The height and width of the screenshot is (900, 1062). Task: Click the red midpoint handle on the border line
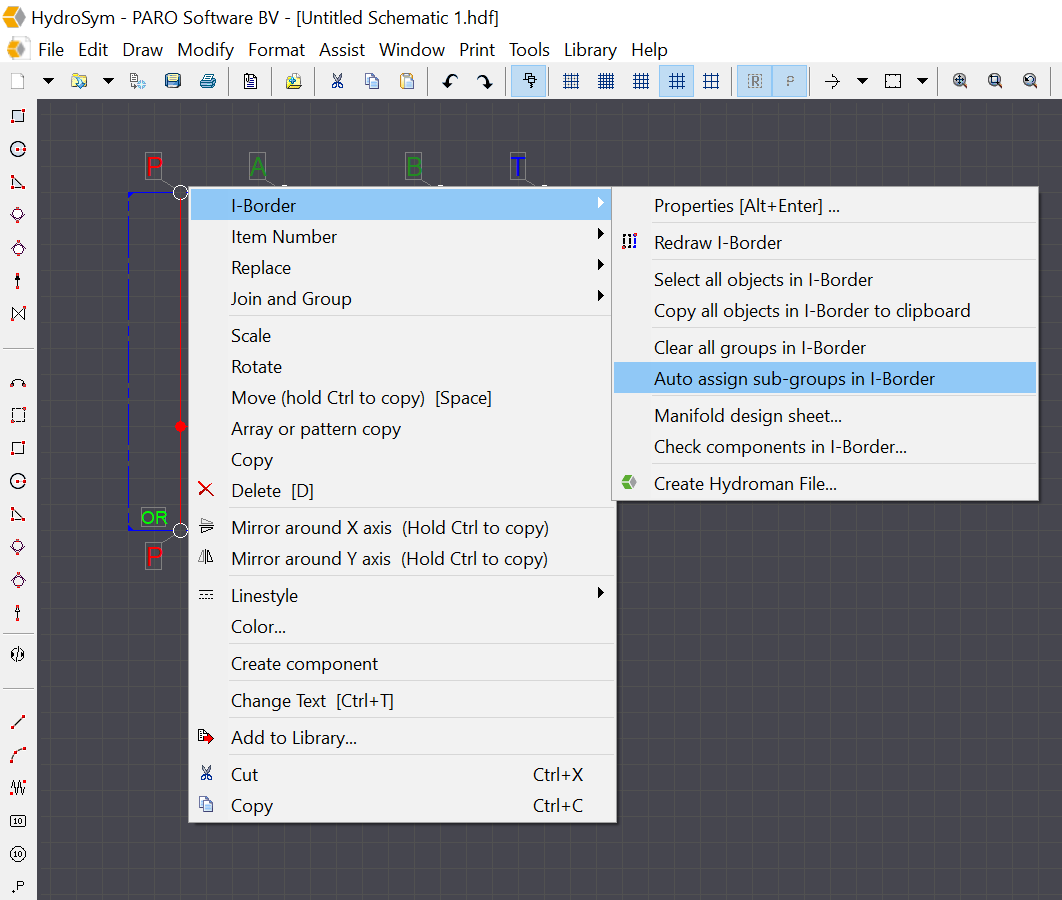[180, 427]
